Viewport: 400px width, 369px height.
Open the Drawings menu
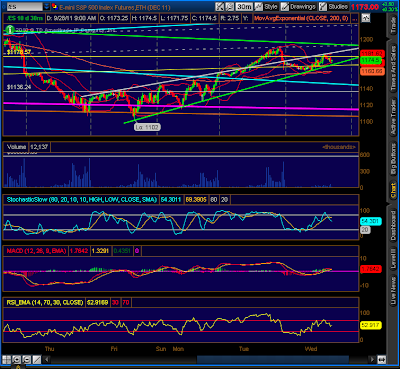pos(299,6)
